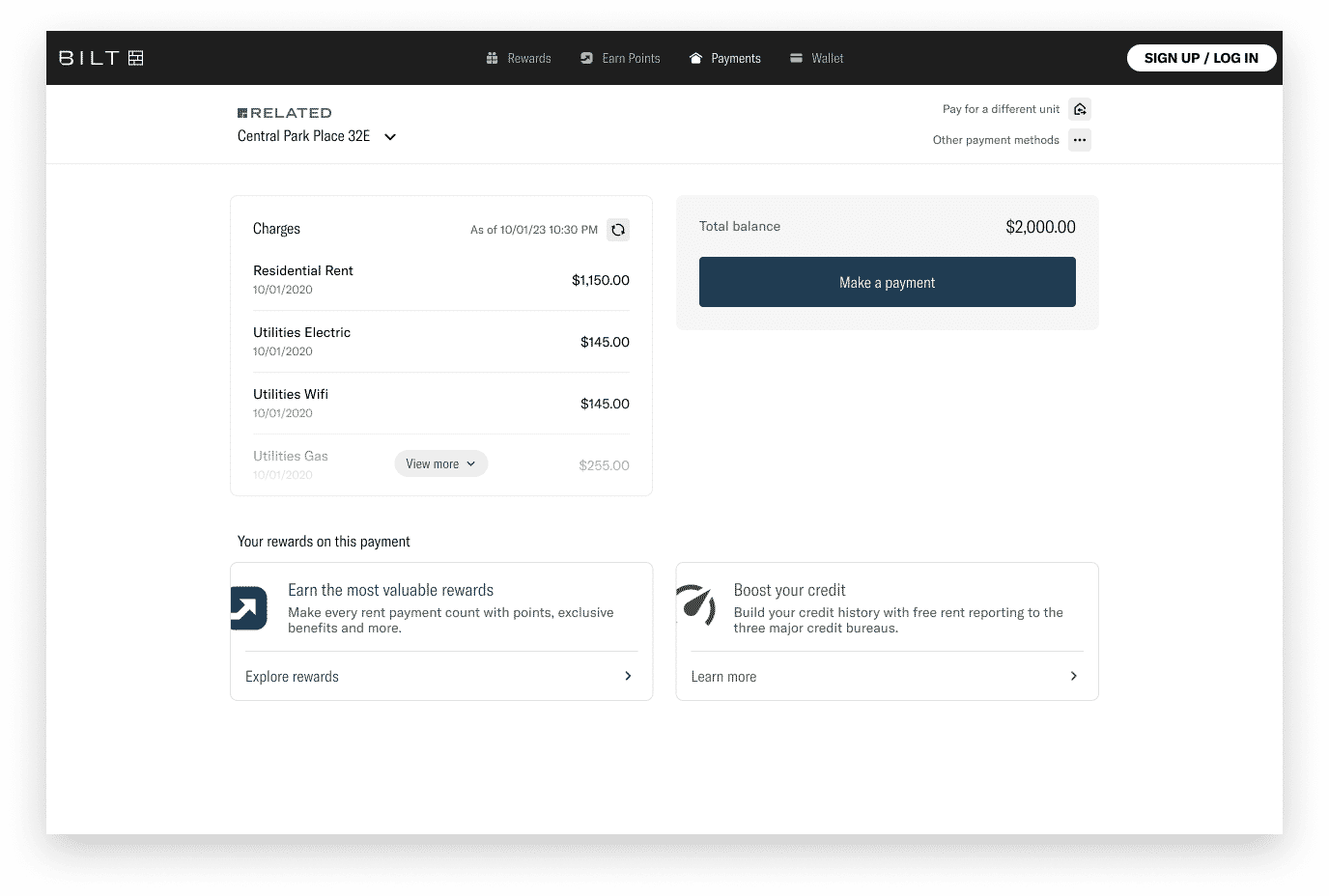Refresh the Charges list with the refresh icon
This screenshot has width=1329, height=896.
pyautogui.click(x=618, y=230)
